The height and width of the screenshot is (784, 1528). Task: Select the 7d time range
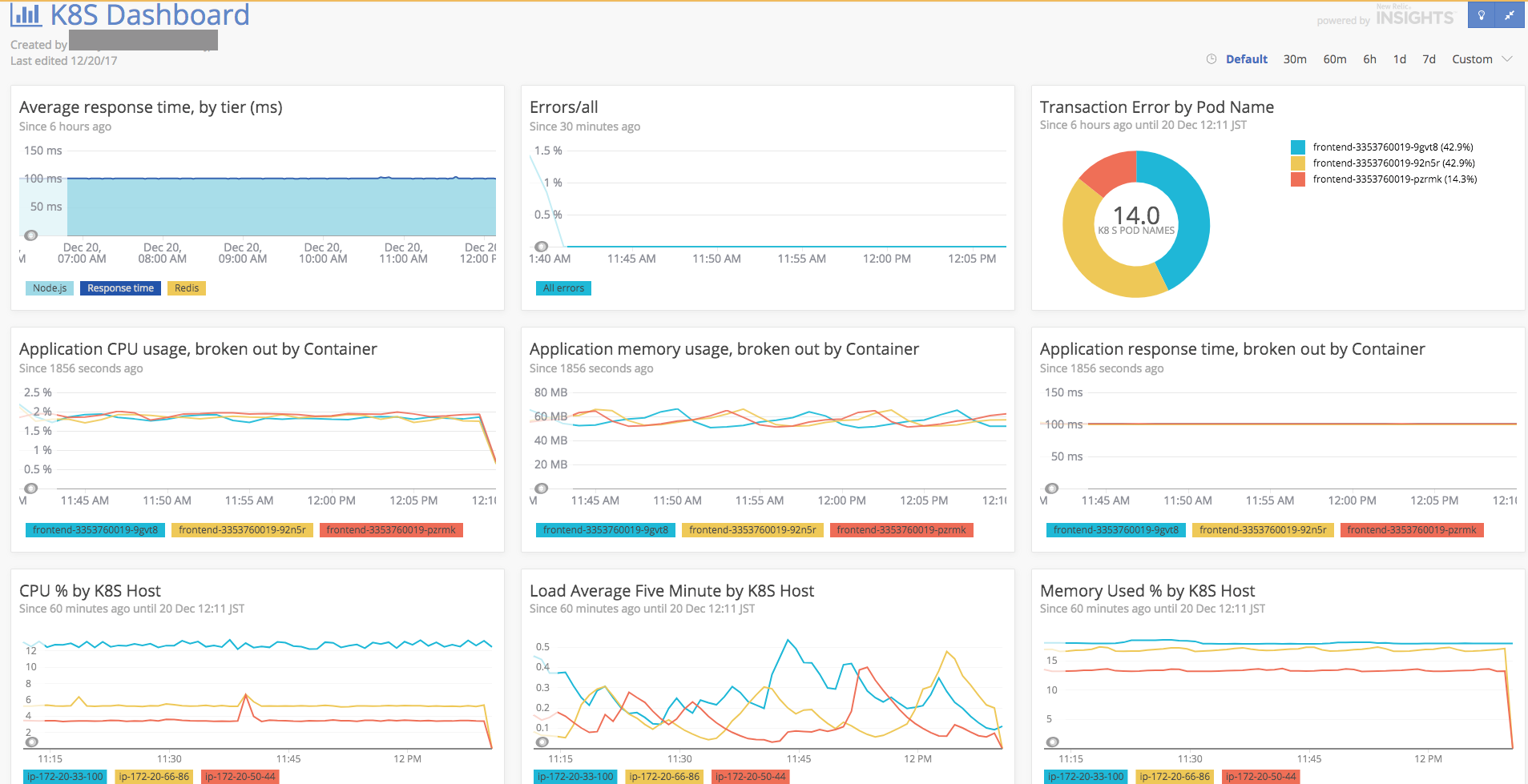tap(1429, 59)
